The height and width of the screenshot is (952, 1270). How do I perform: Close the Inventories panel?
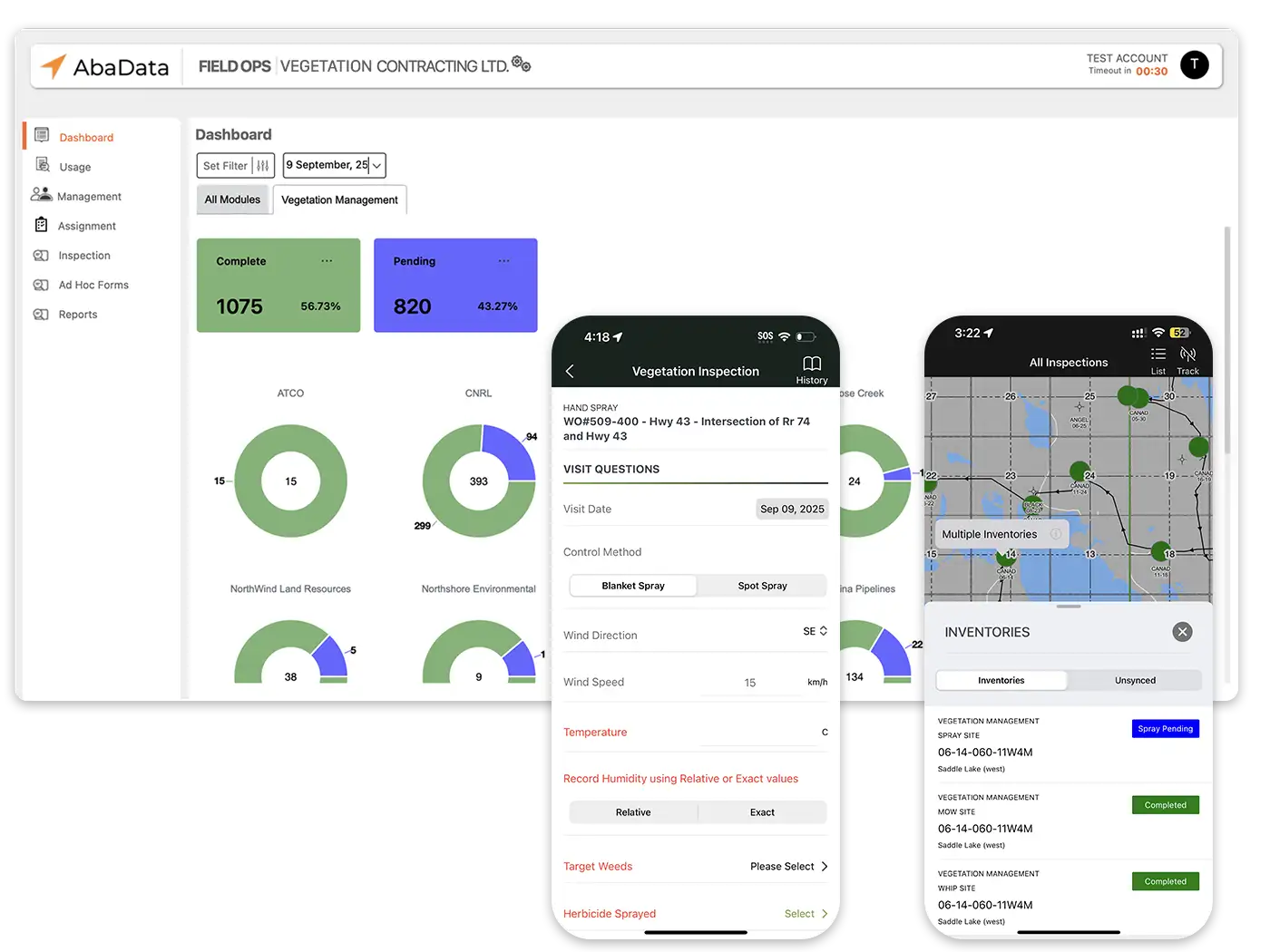click(x=1181, y=632)
